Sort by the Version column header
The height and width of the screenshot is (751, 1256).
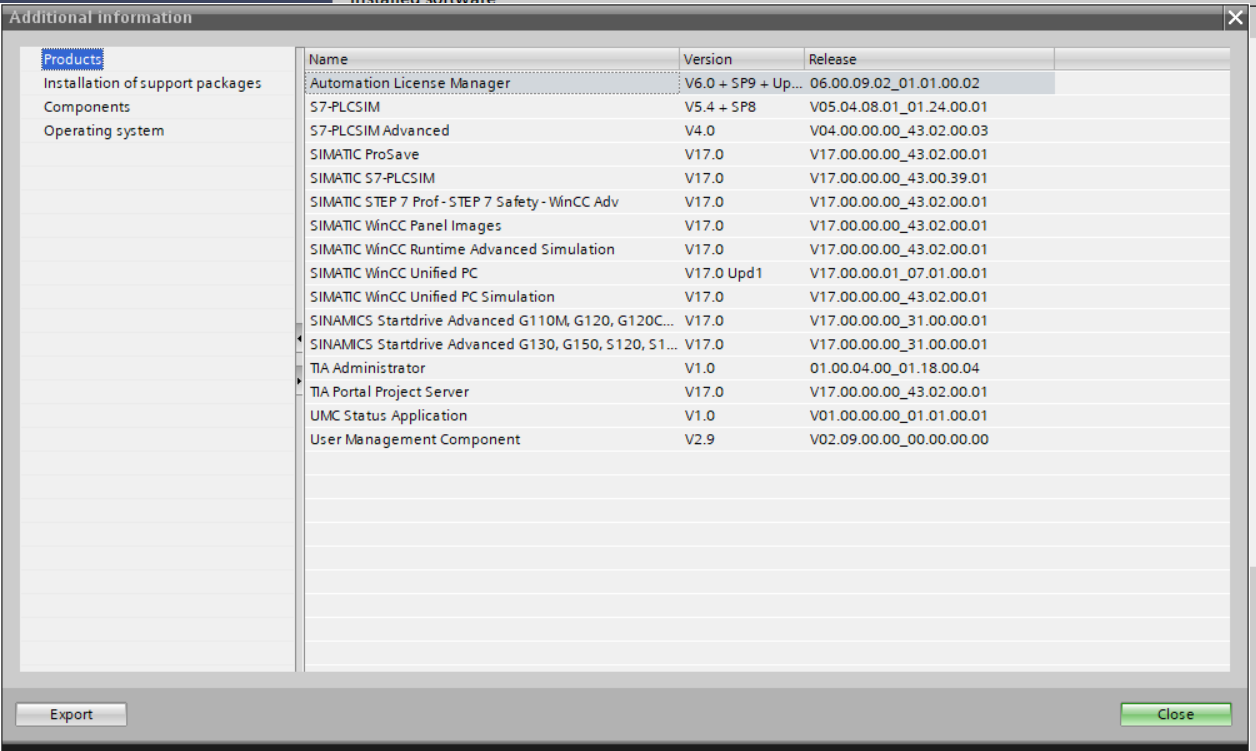coord(742,59)
